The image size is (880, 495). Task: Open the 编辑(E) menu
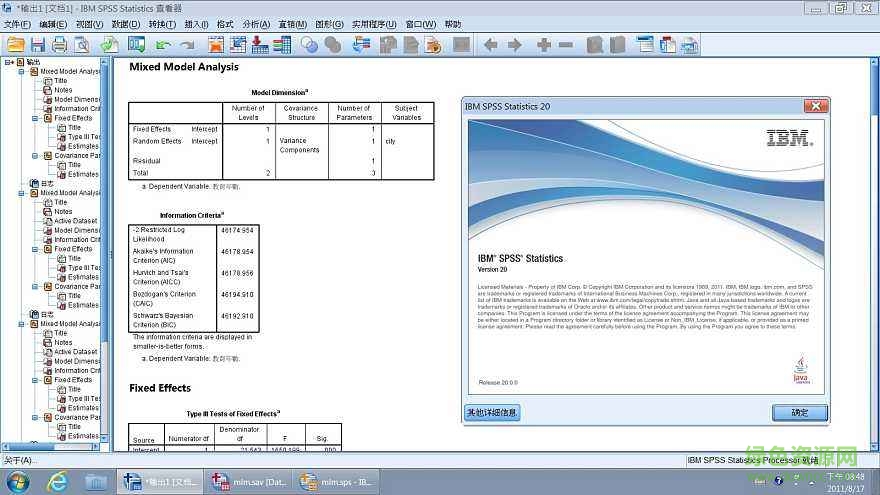(53, 24)
